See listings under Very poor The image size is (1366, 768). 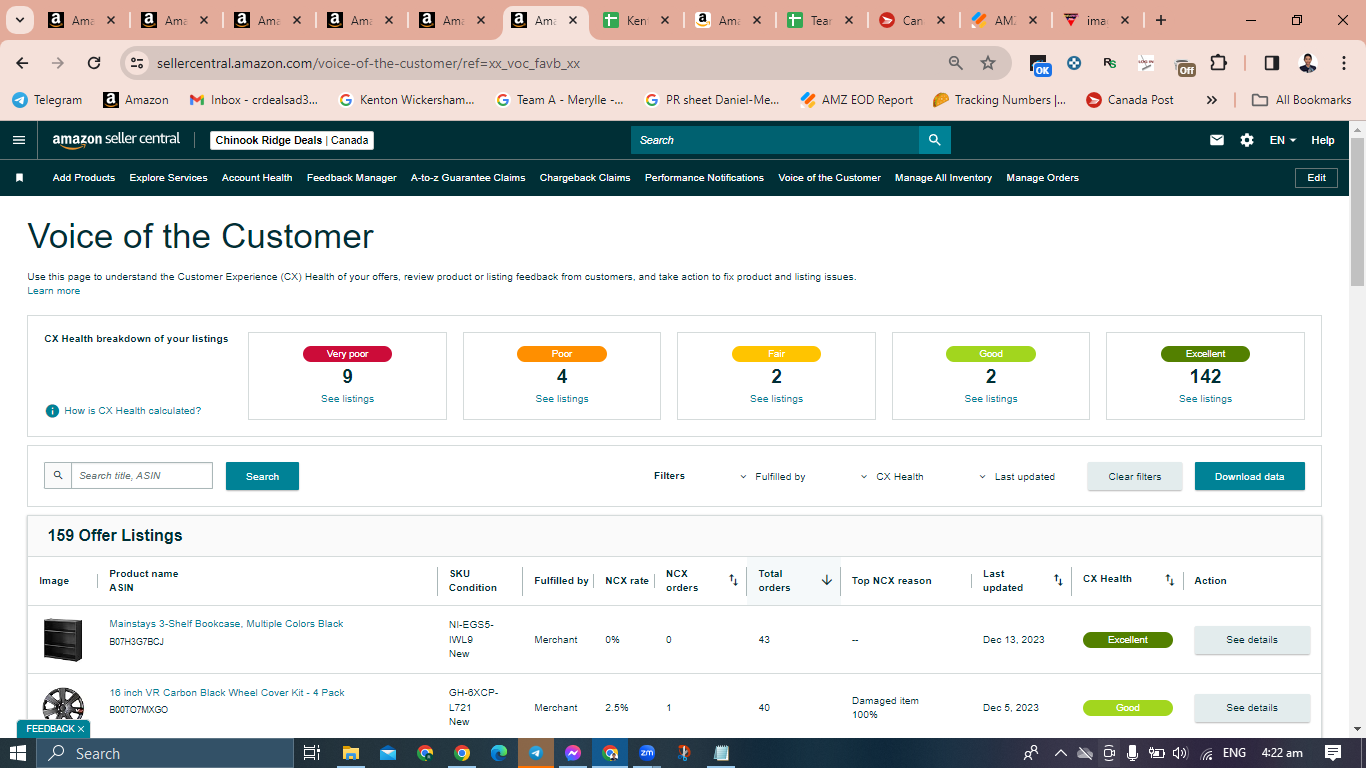point(347,399)
